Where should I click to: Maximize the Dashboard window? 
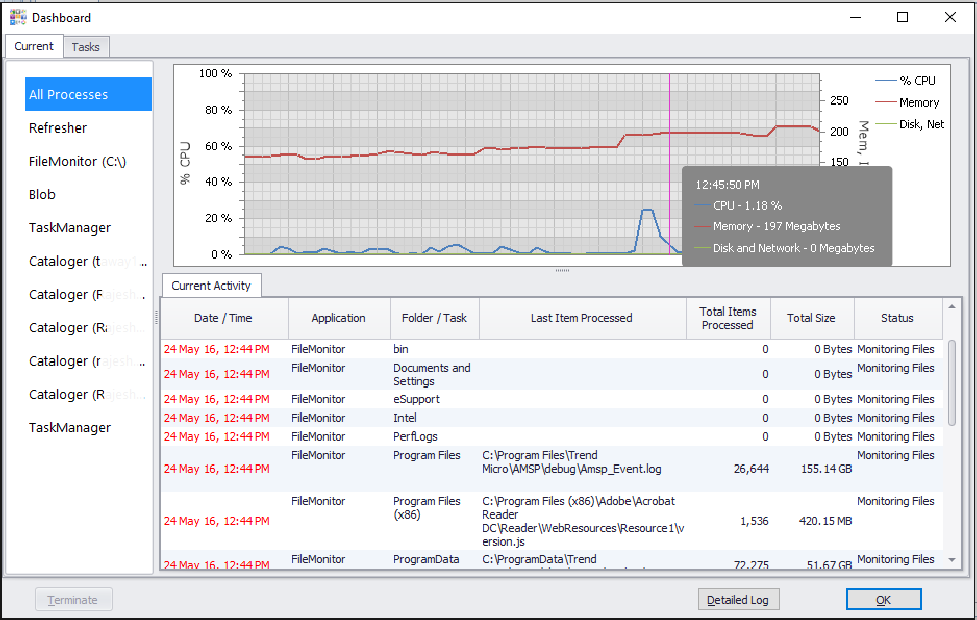(902, 17)
